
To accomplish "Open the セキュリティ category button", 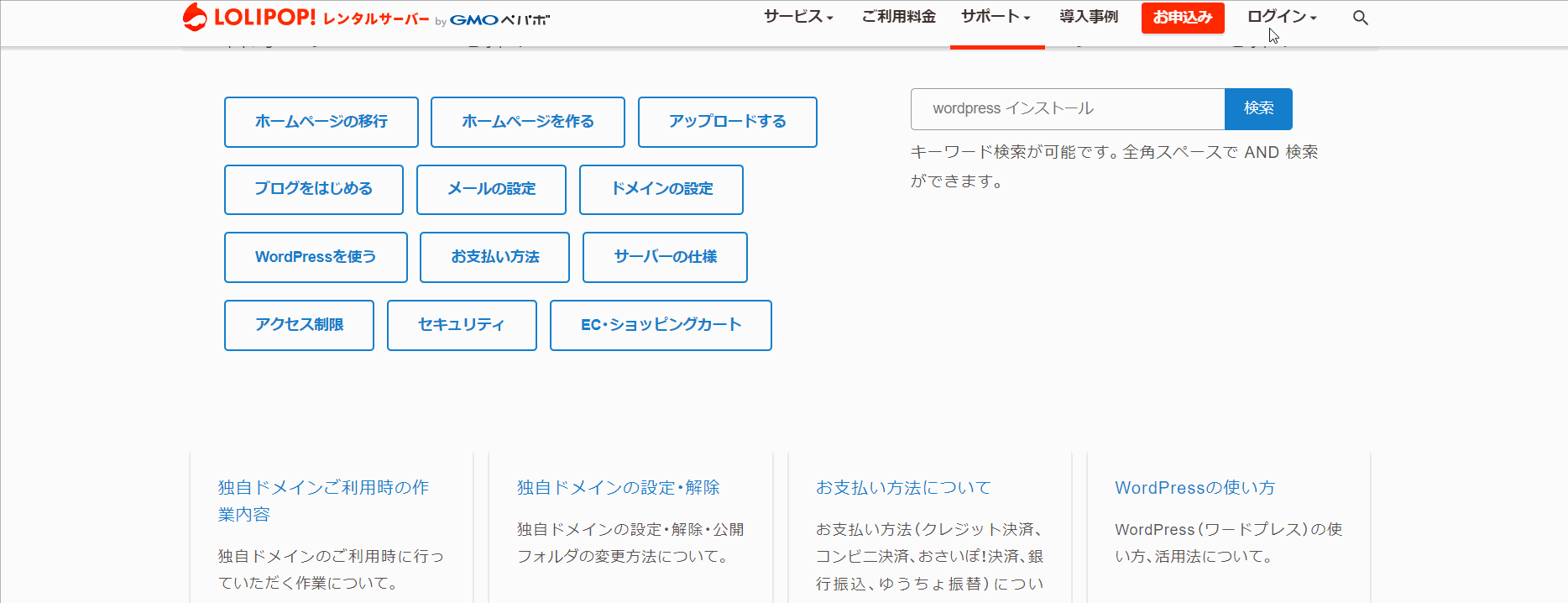I will [x=461, y=325].
